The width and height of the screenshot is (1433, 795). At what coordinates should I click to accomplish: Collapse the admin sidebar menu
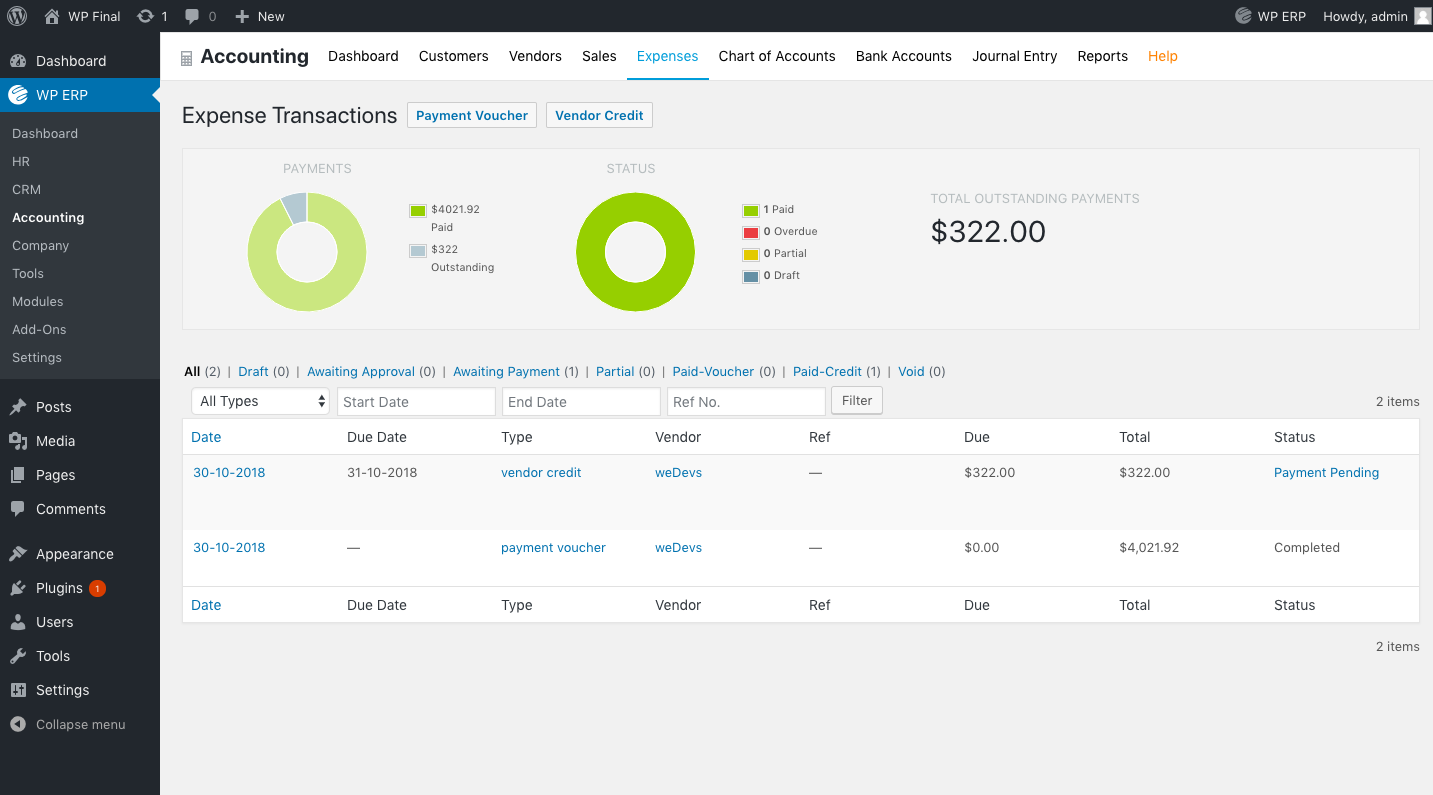click(x=80, y=724)
